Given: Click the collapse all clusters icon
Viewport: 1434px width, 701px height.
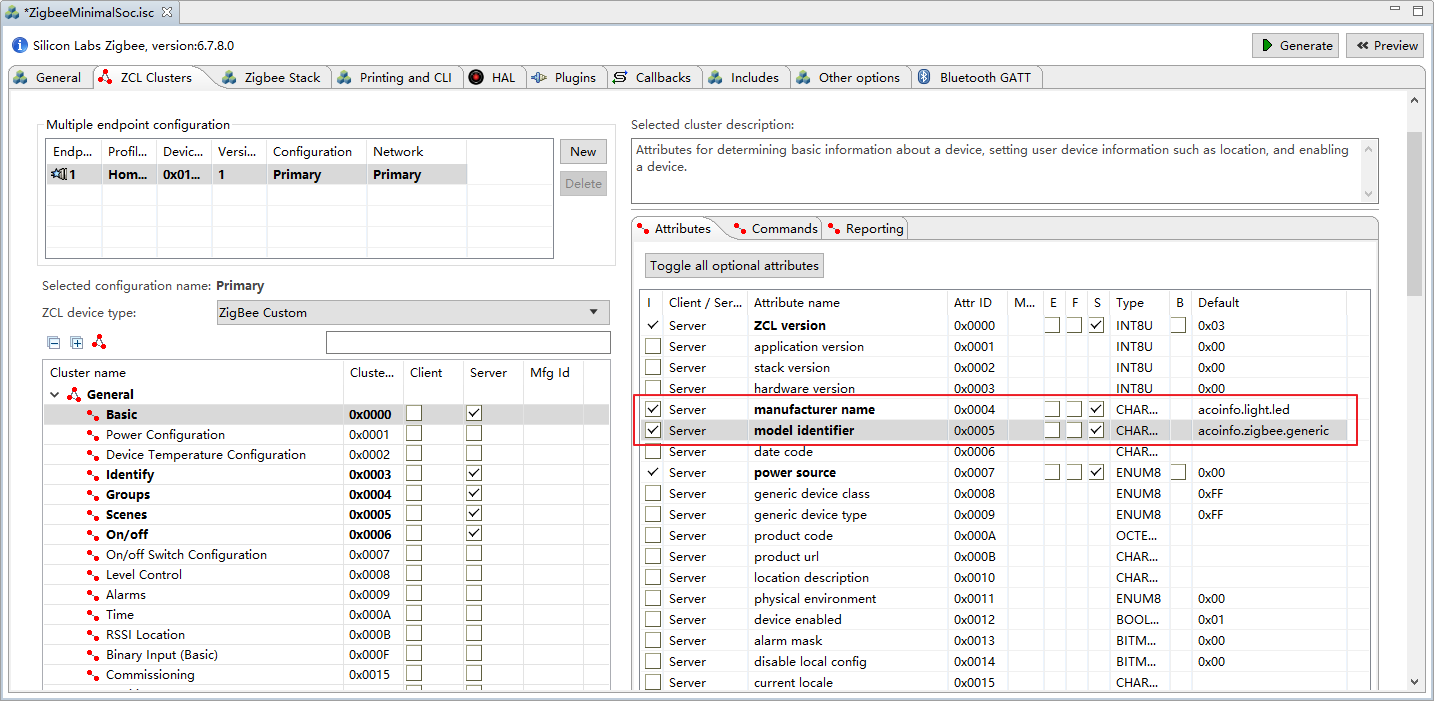Looking at the screenshot, I should [54, 343].
